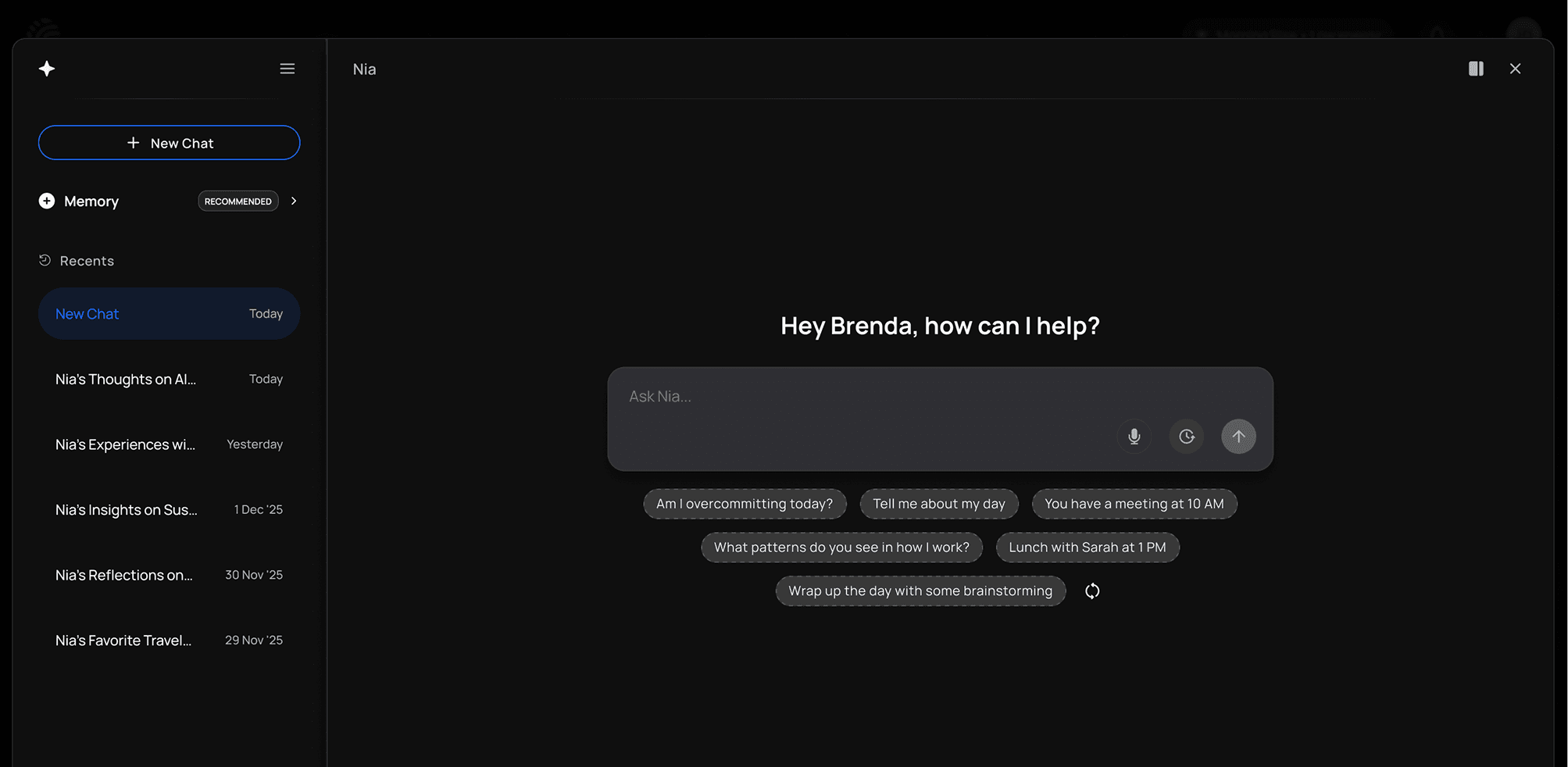
Task: Select the 'Am I overcommitting today?' prompt
Action: (744, 504)
